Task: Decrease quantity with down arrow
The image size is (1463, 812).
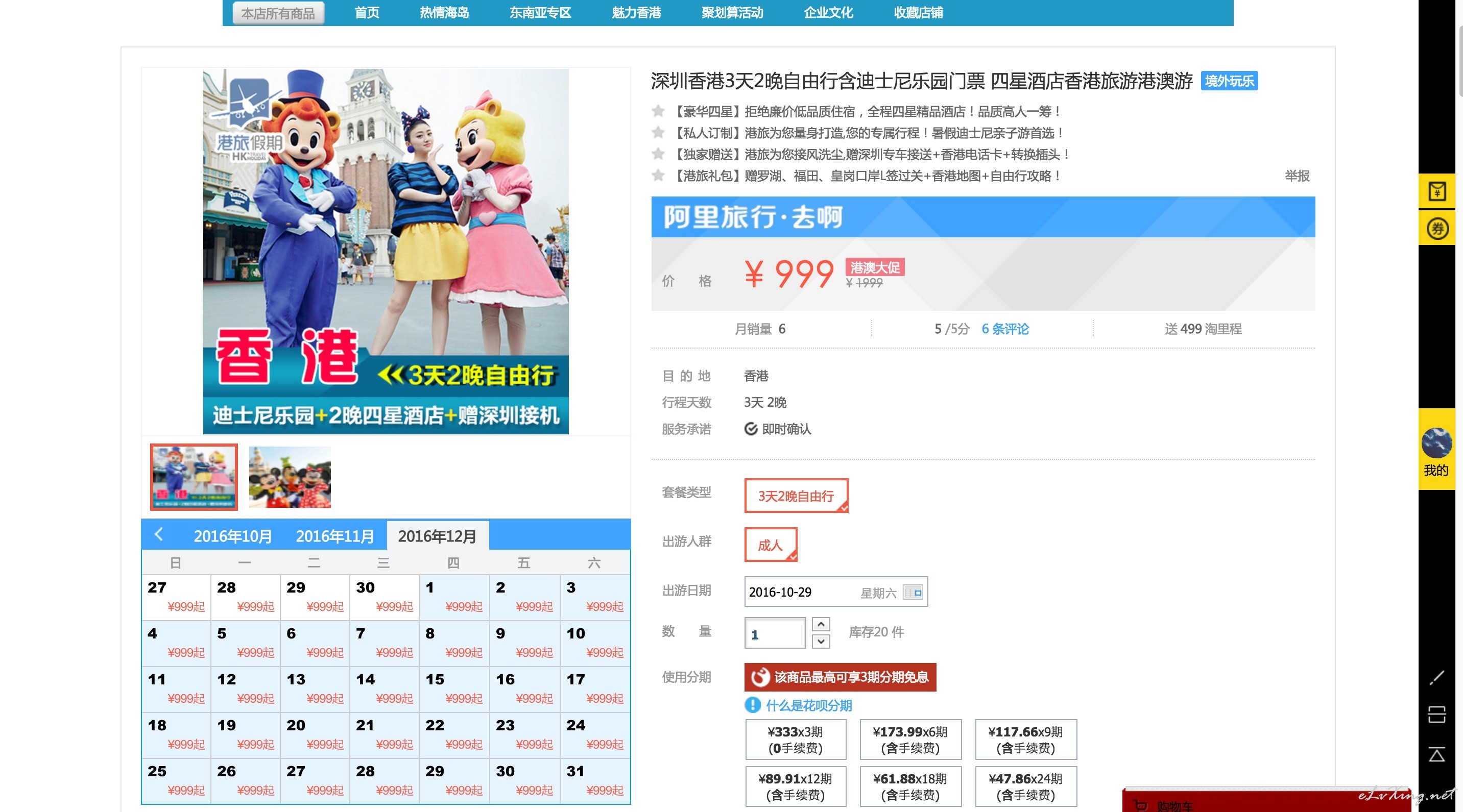Action: [x=821, y=641]
